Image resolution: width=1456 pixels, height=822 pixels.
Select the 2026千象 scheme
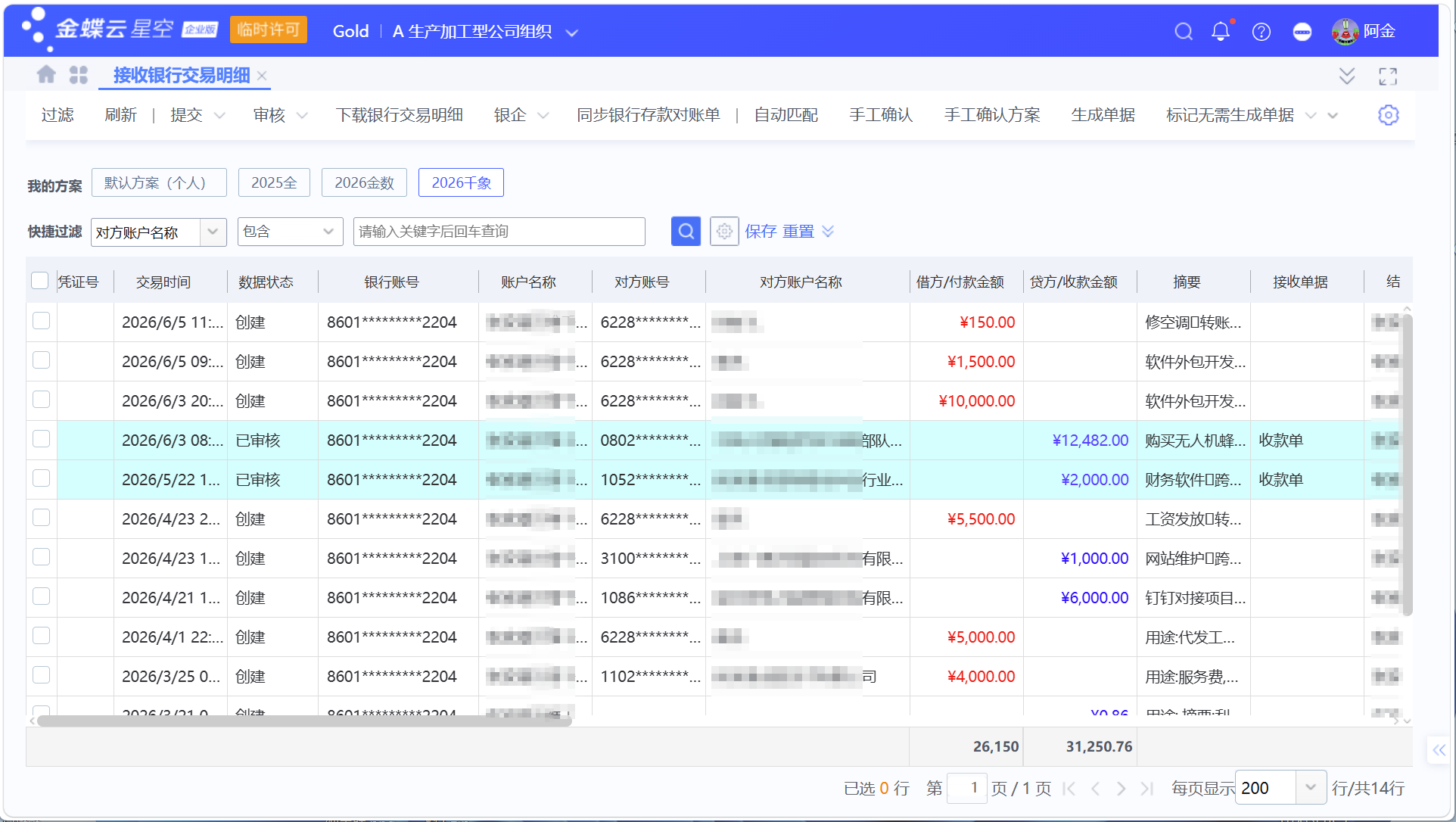461,182
